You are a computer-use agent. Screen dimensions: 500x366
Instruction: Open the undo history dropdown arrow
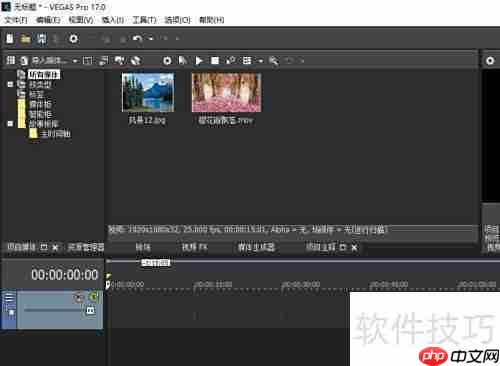151,39
